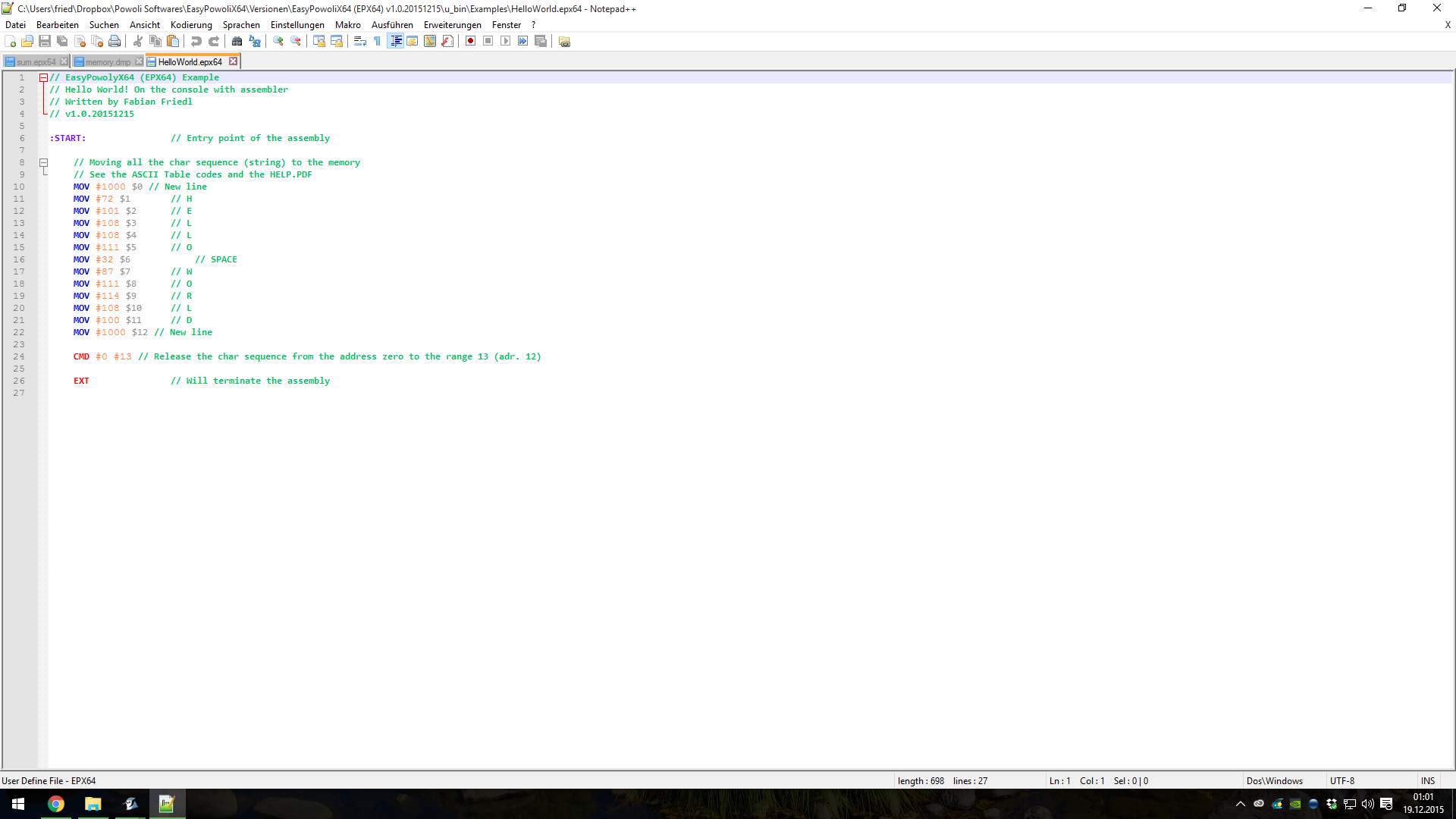Click the Save file icon

click(x=45, y=41)
